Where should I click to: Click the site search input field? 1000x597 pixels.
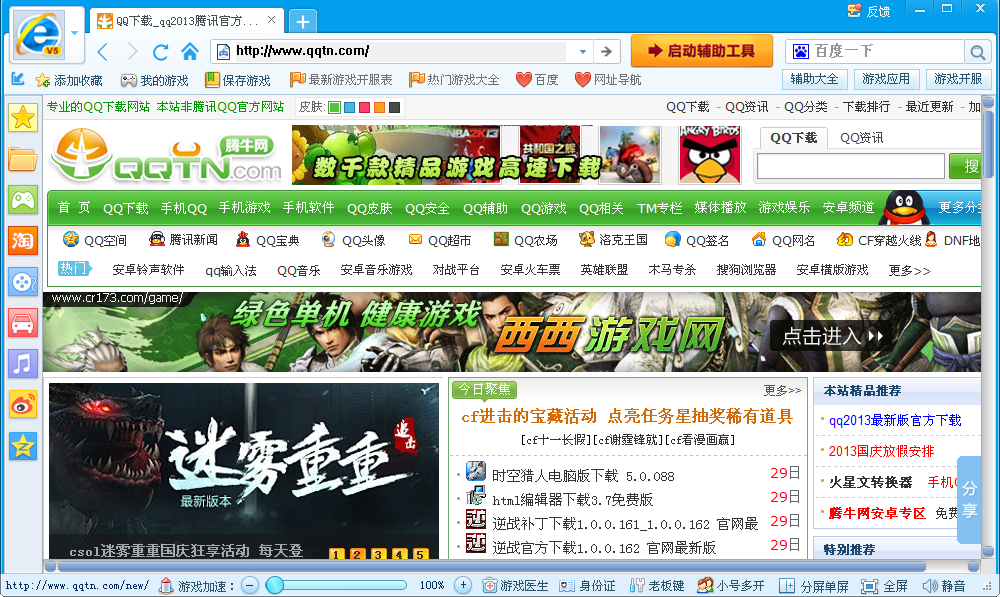(x=850, y=166)
